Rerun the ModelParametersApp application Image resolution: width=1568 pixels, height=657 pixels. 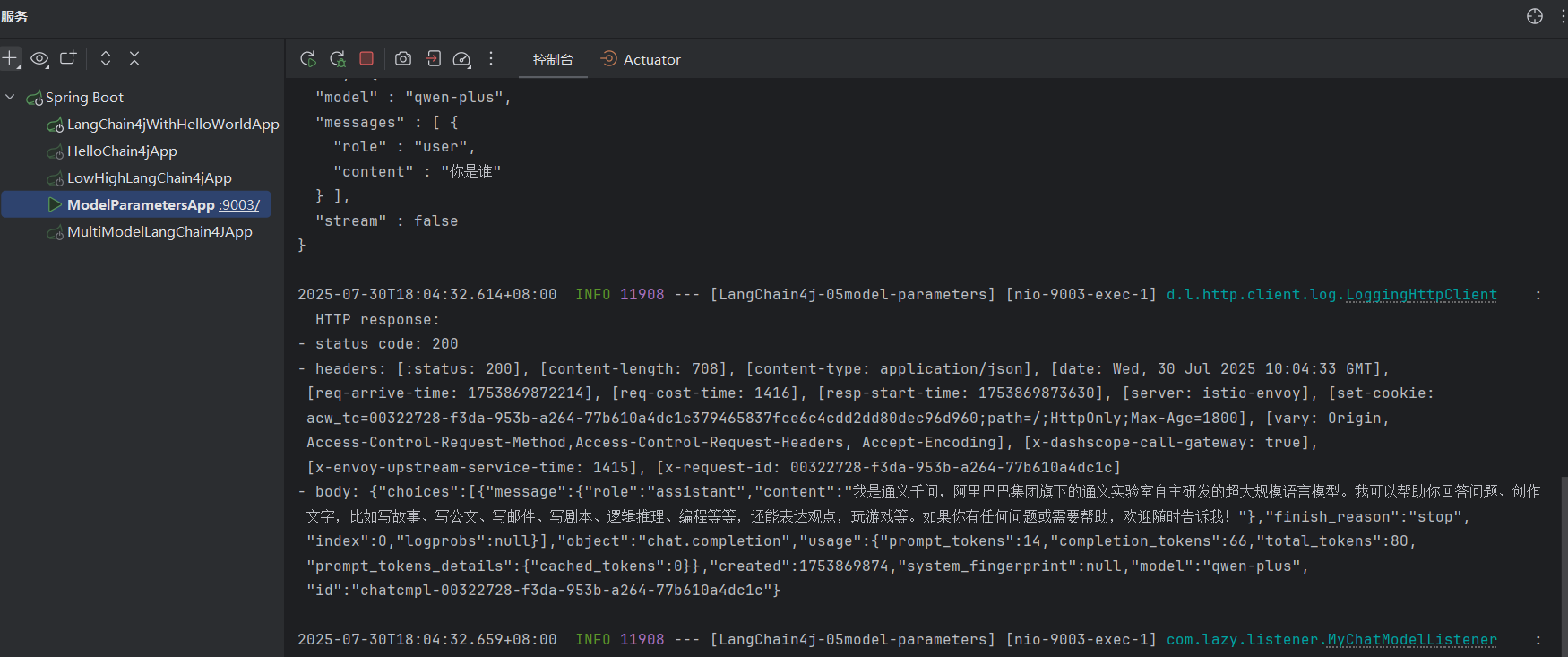(x=307, y=59)
